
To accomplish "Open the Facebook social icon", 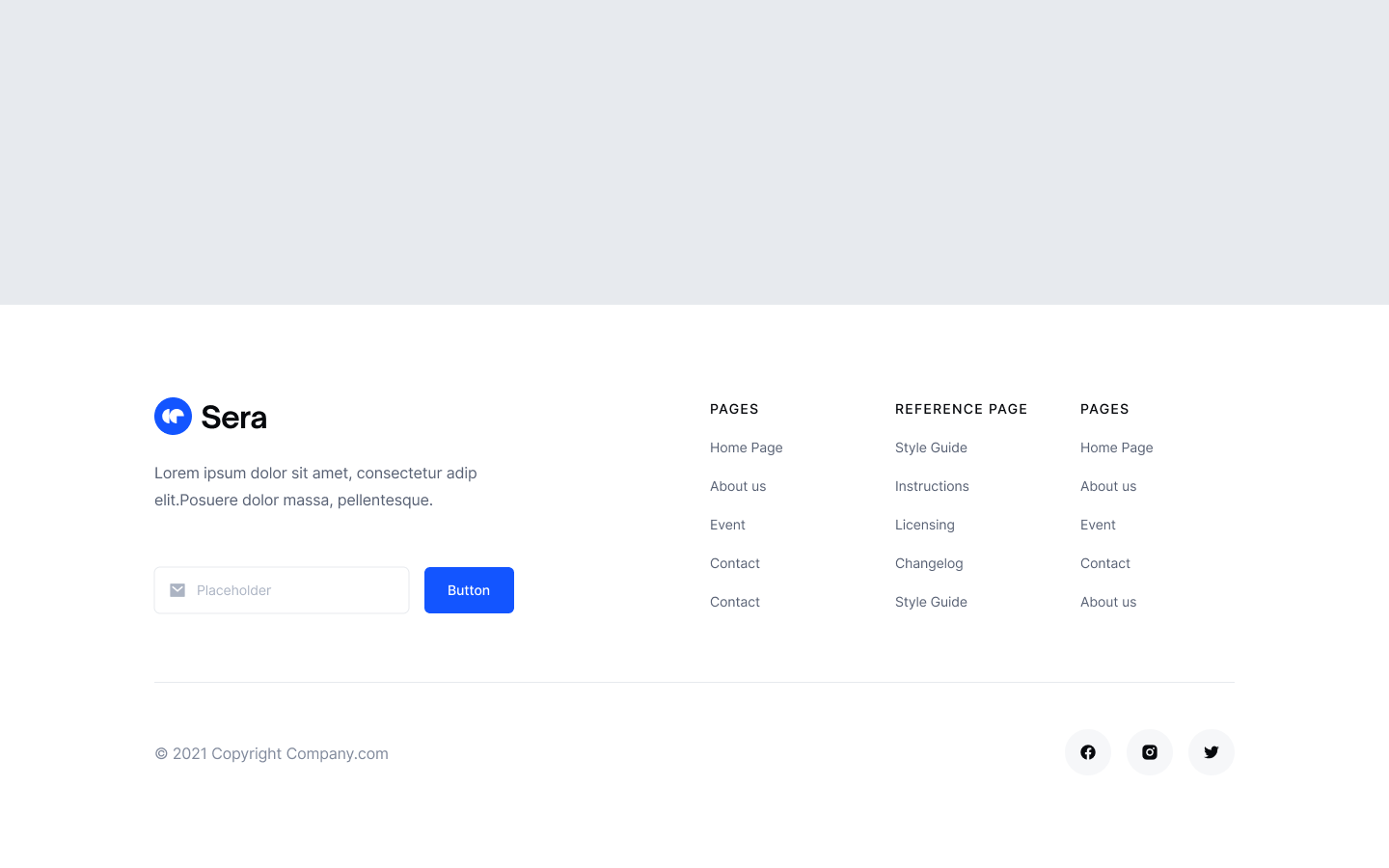I will point(1088,751).
